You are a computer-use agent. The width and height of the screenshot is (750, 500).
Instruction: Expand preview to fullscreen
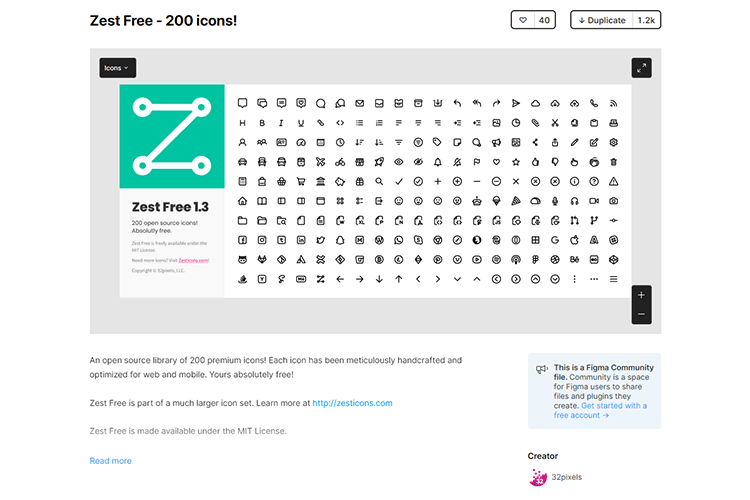point(642,68)
